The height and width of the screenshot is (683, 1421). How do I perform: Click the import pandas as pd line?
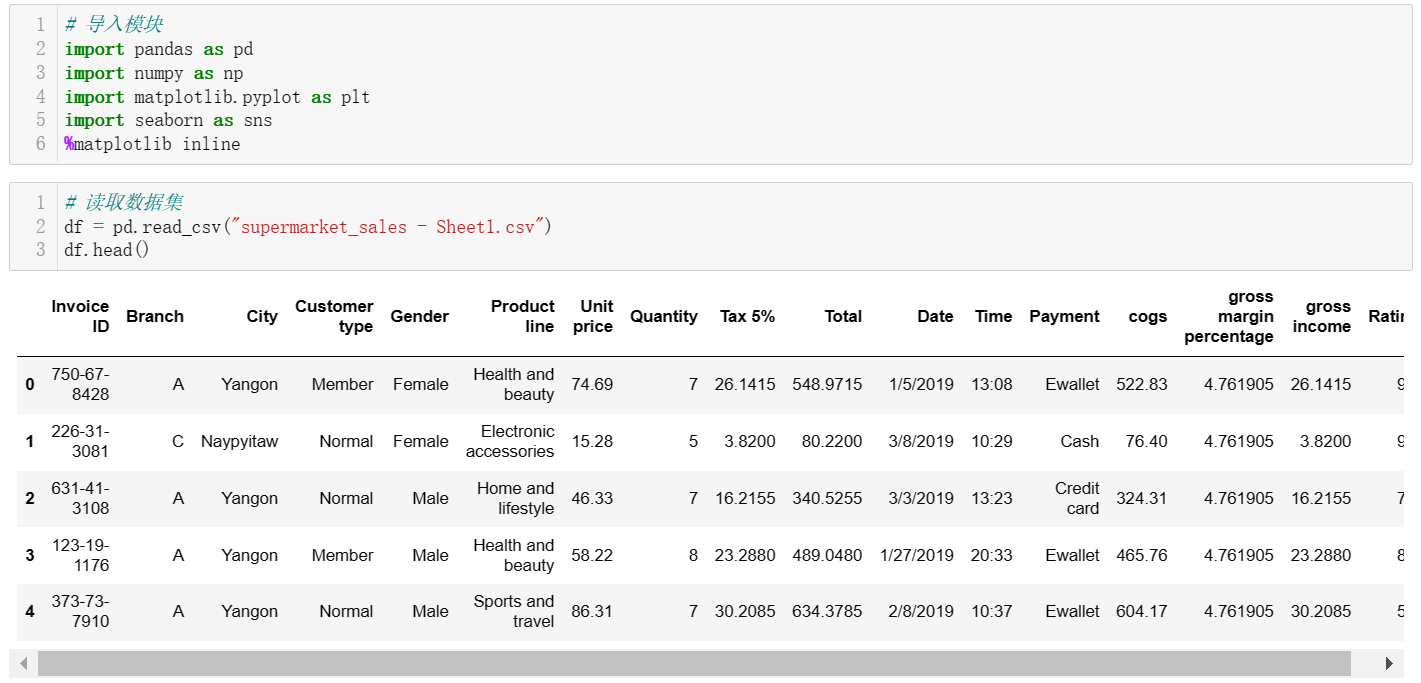(159, 50)
